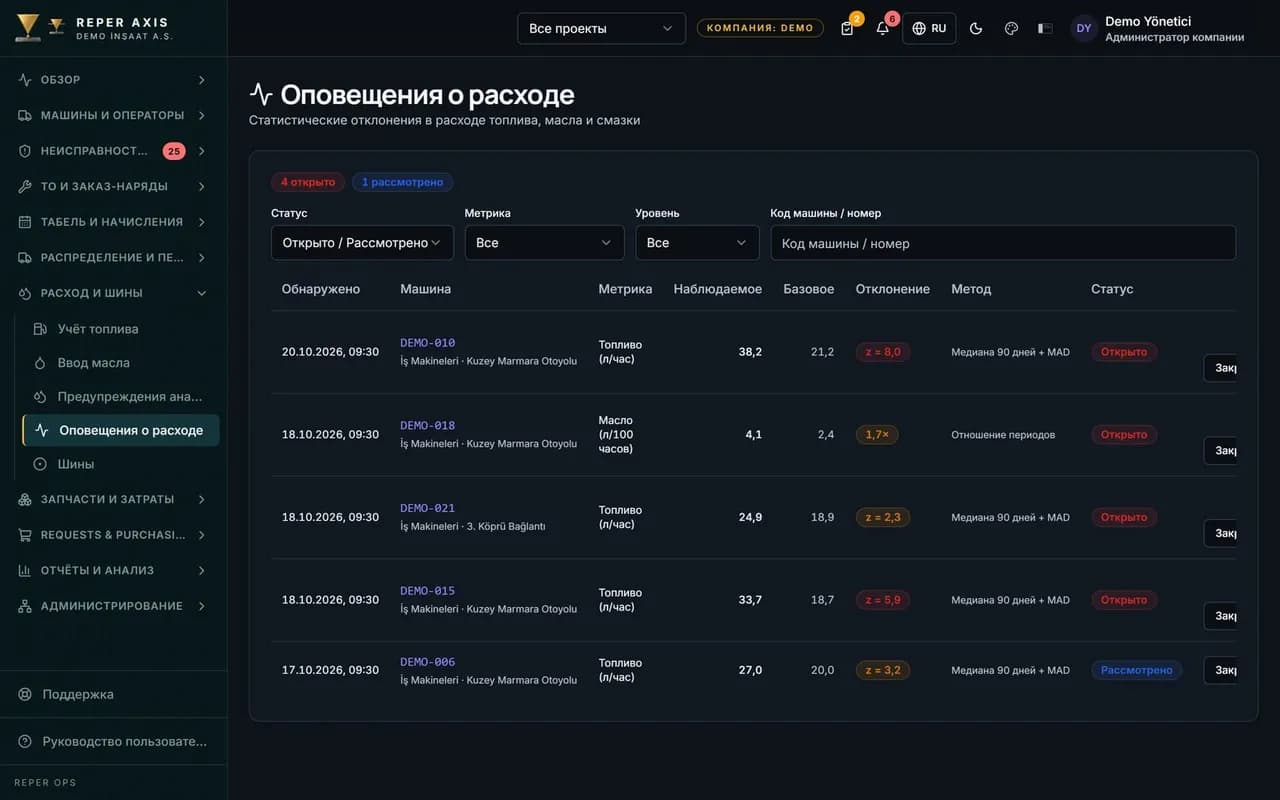This screenshot has width=1280, height=800.
Task: Click the Компания: Demo badge
Action: click(x=760, y=28)
